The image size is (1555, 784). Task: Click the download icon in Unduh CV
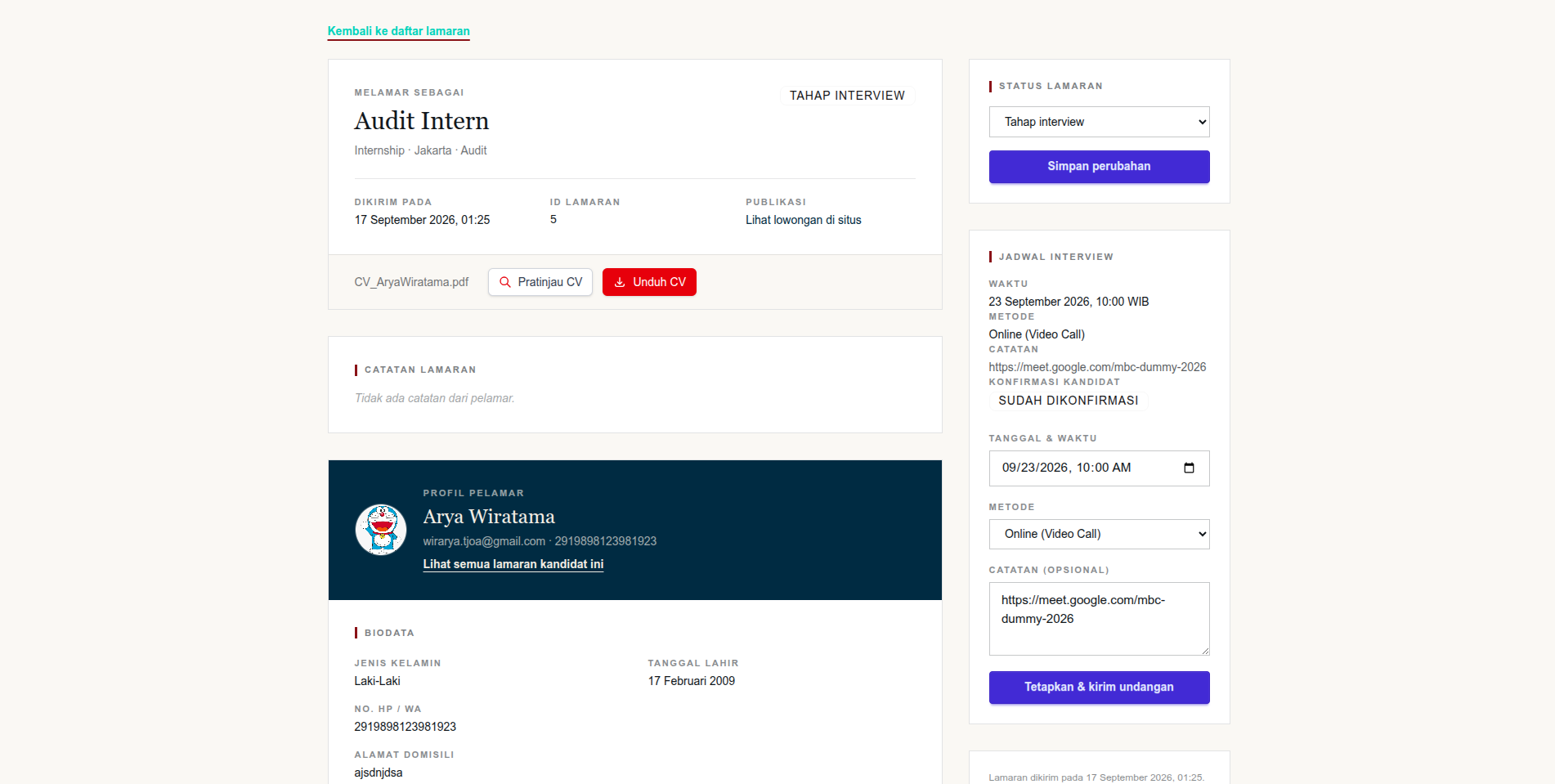[x=620, y=282]
